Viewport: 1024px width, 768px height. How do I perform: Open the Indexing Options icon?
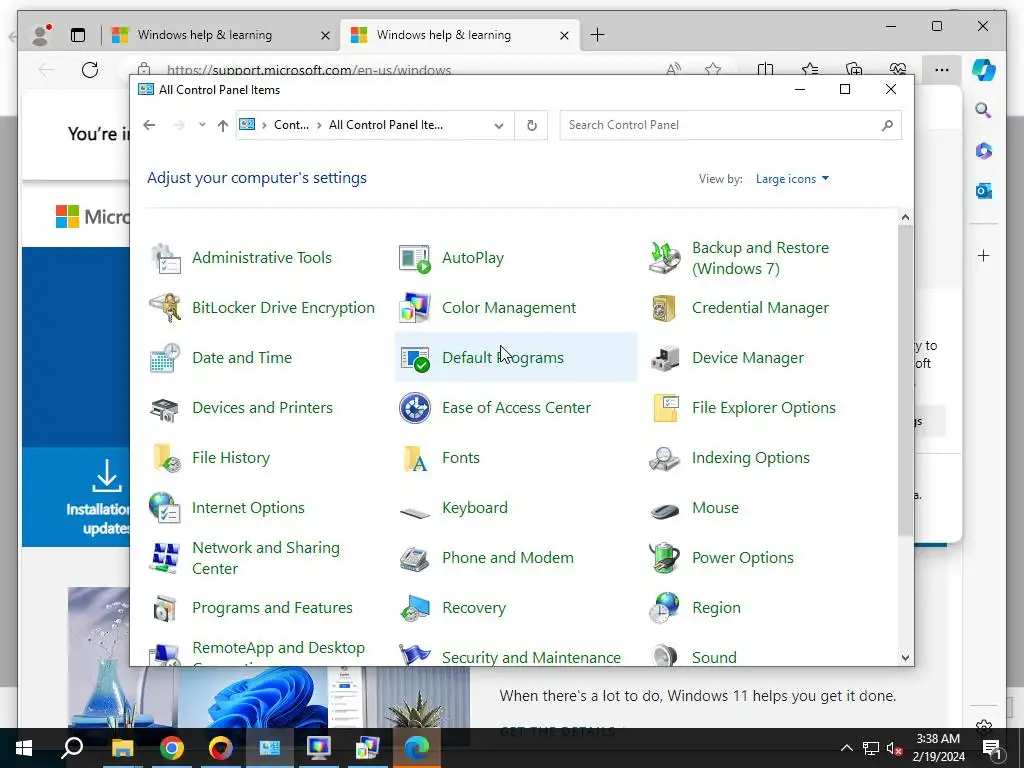(665, 458)
